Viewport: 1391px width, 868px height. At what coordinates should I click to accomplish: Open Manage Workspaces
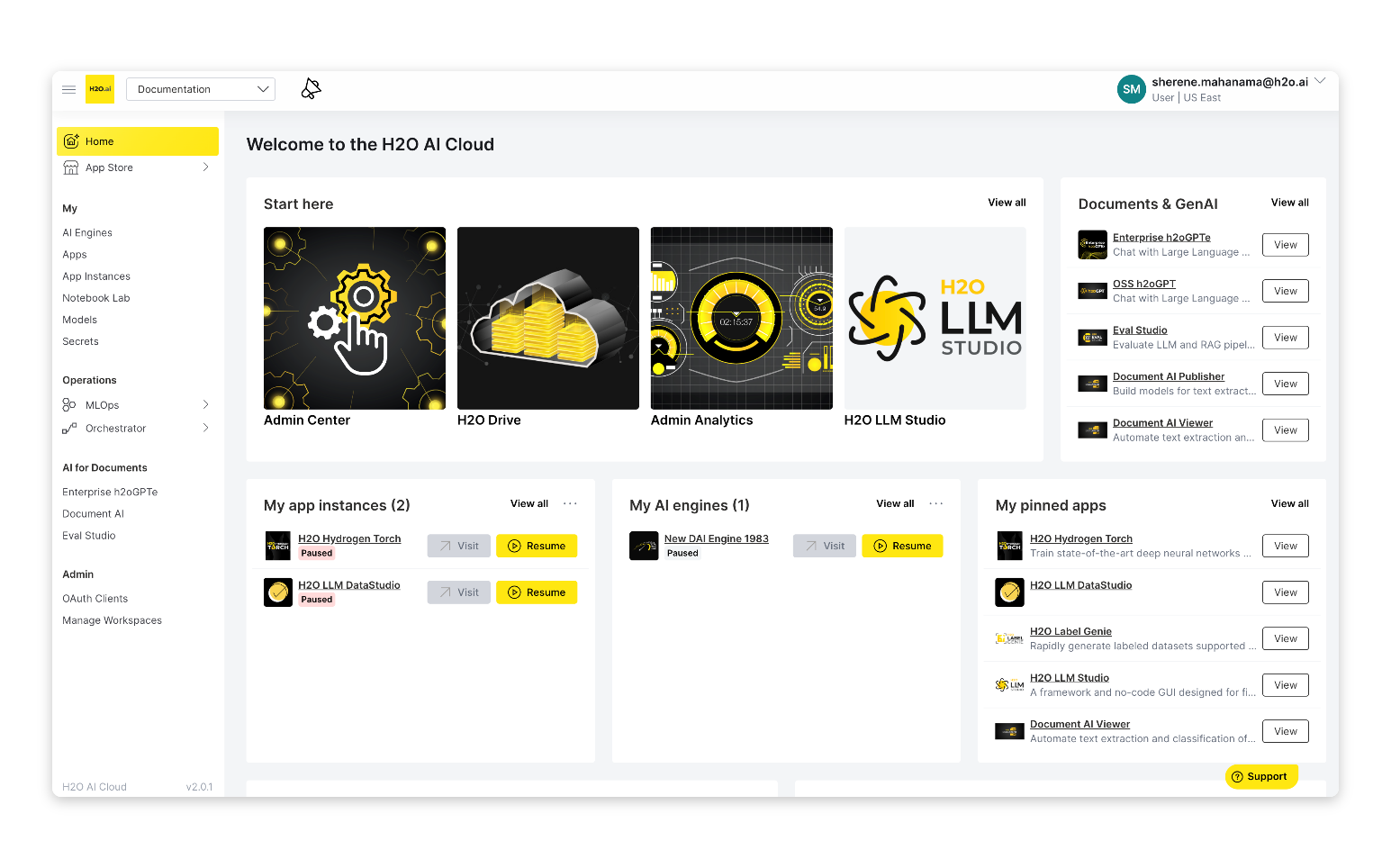coord(113,620)
